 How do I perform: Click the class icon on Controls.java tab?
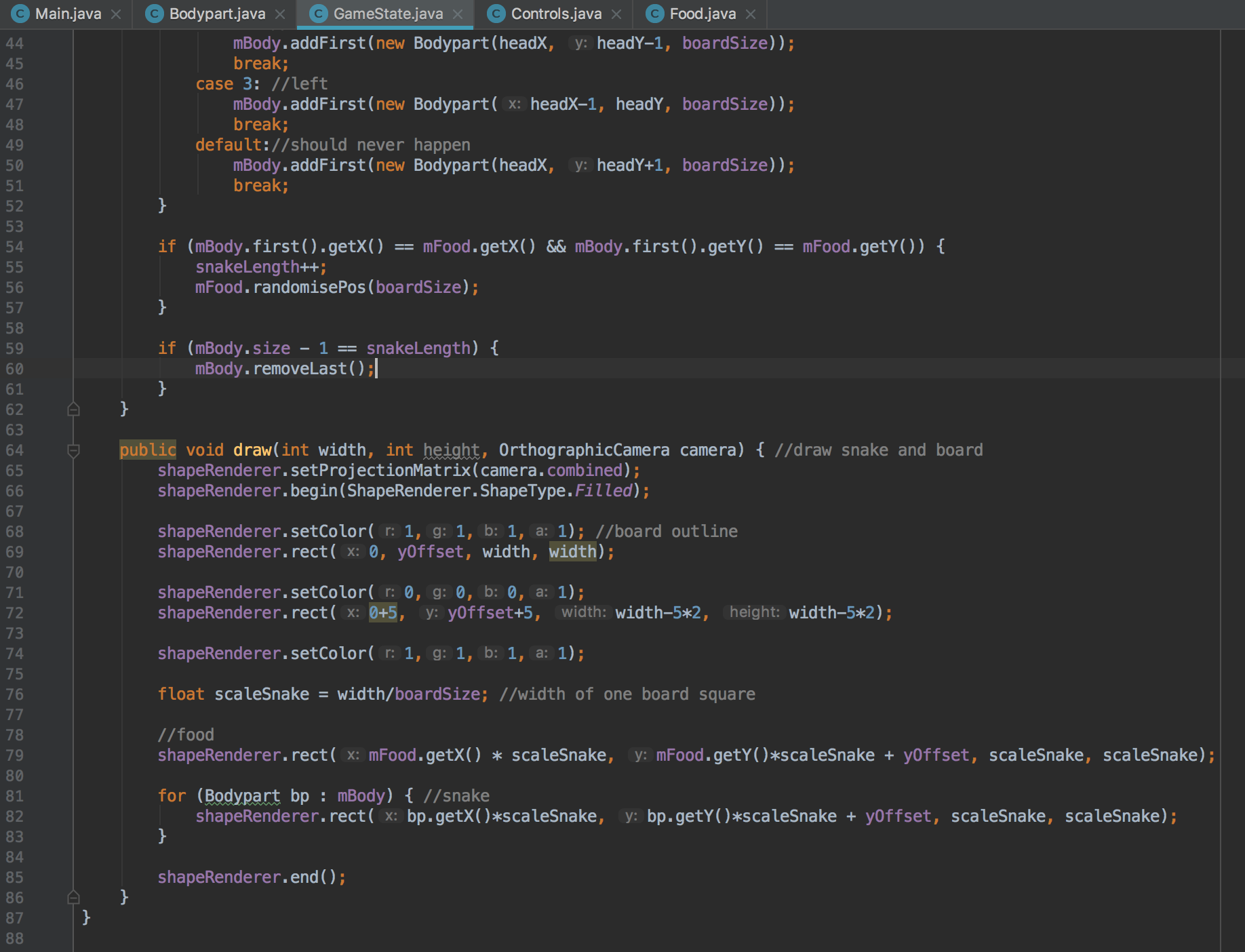pos(497,14)
